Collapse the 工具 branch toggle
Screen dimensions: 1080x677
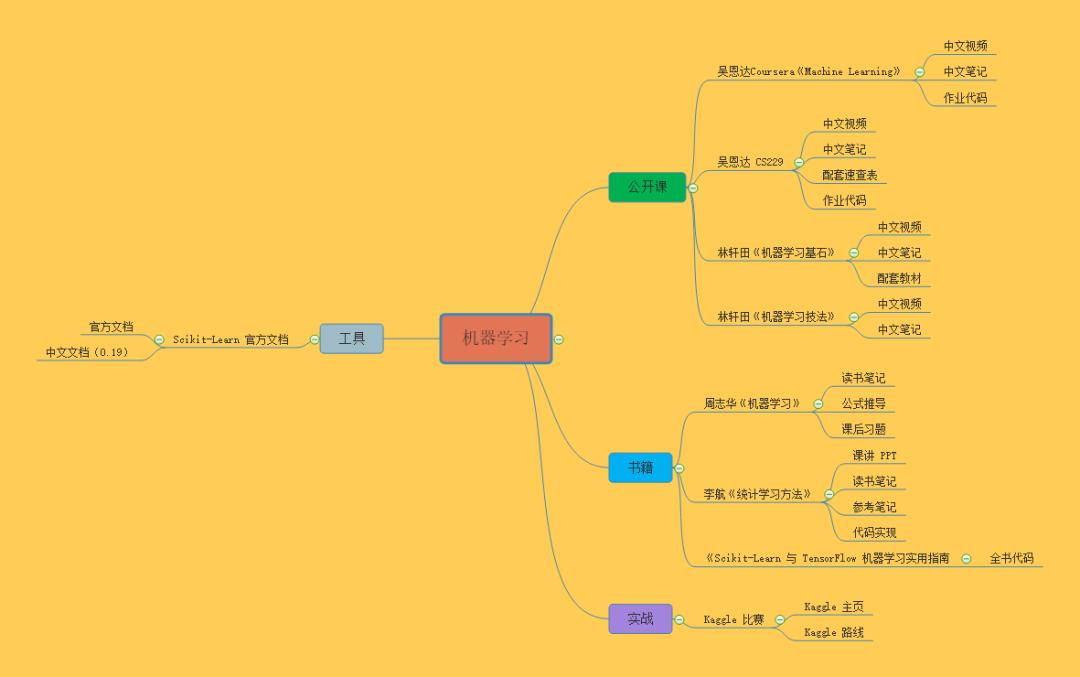(x=315, y=340)
